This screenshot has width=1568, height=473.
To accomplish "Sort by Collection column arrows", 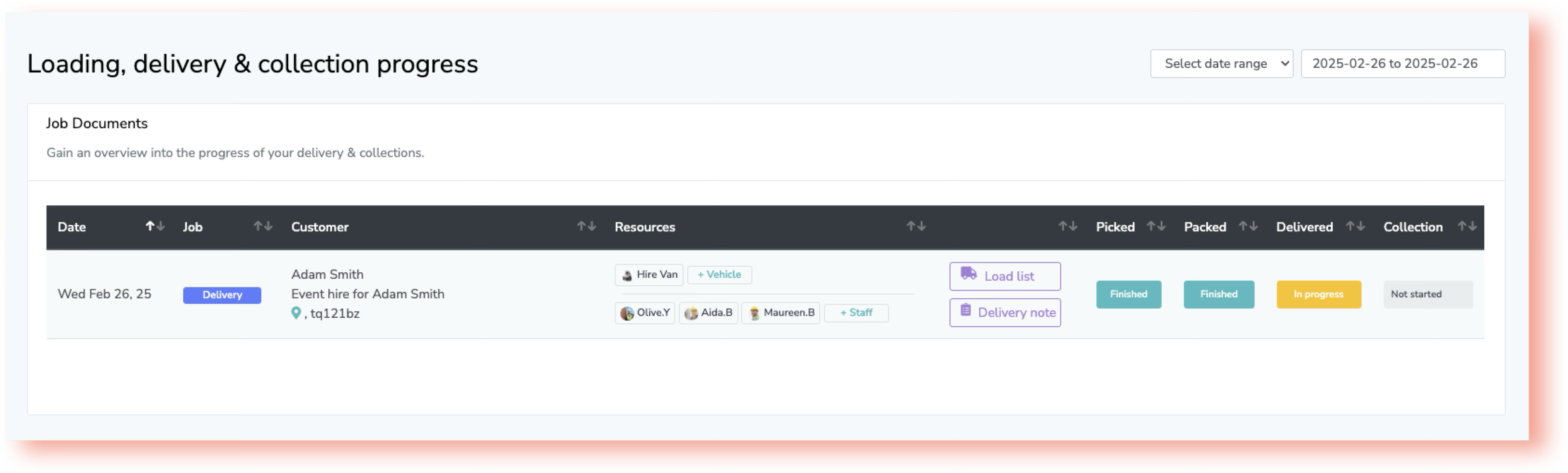I will pos(1467,226).
